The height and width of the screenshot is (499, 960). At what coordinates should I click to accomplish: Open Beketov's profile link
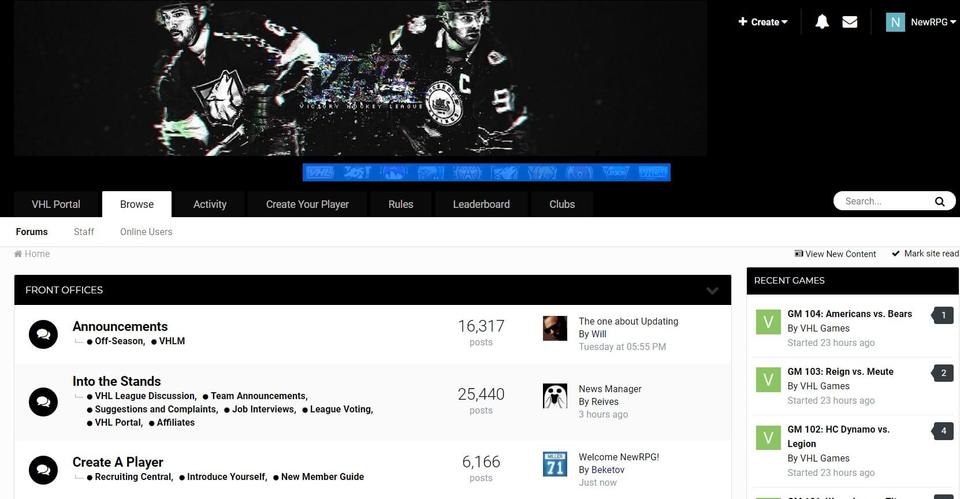[x=608, y=470]
